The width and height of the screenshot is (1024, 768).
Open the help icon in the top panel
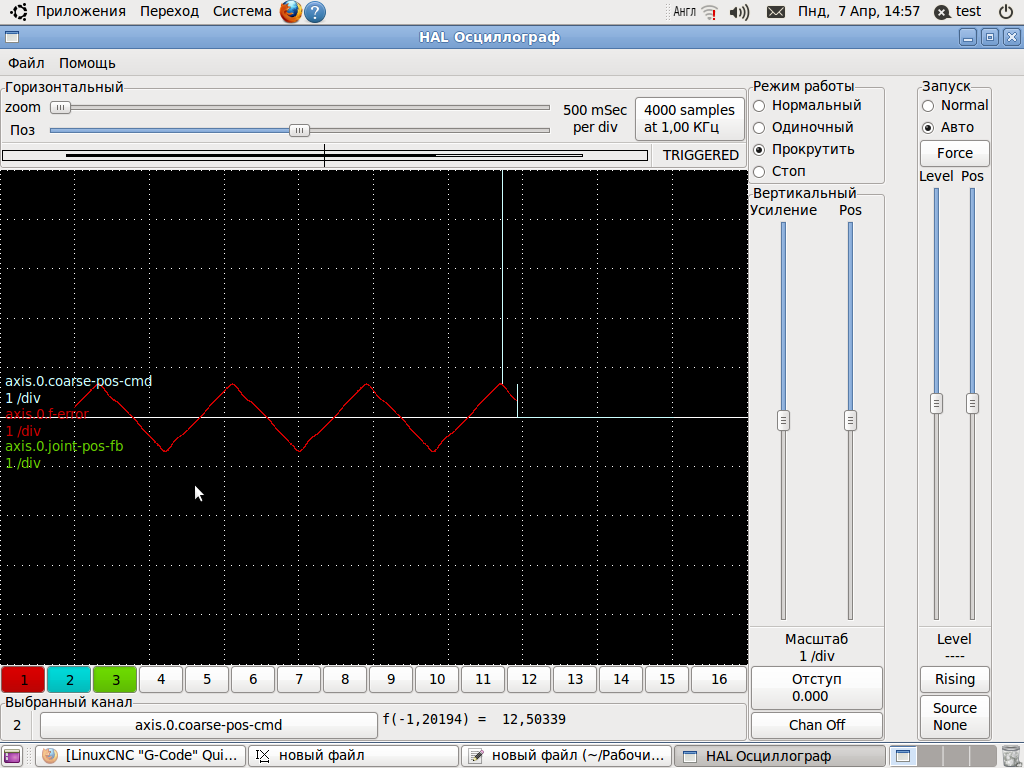click(x=315, y=12)
